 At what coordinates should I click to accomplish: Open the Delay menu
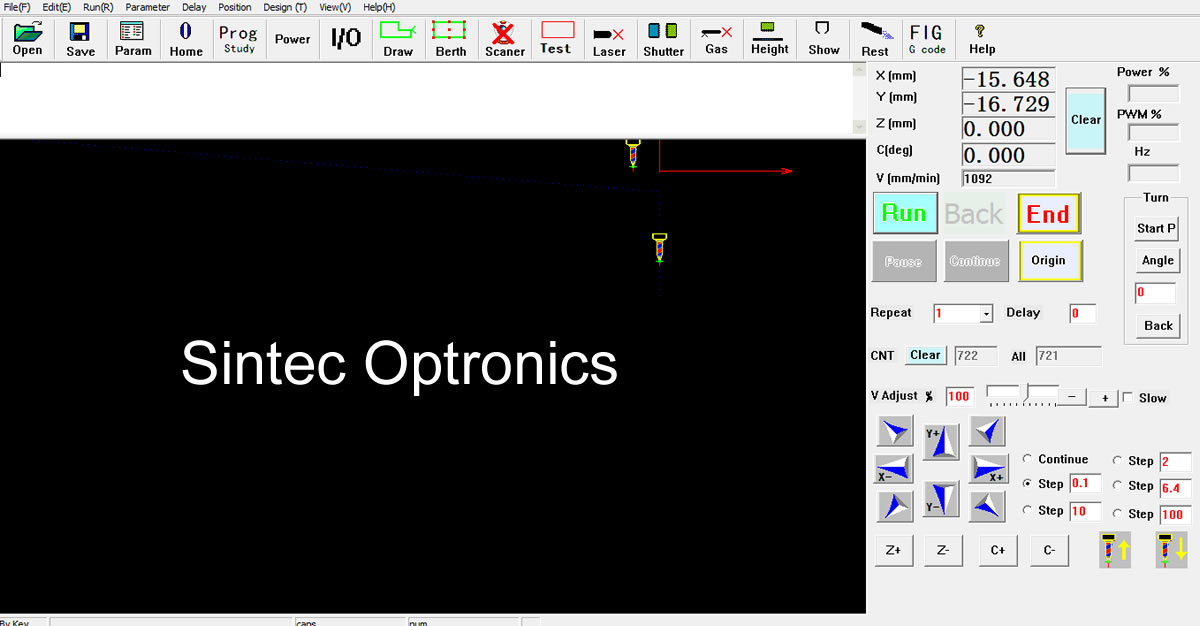point(194,7)
